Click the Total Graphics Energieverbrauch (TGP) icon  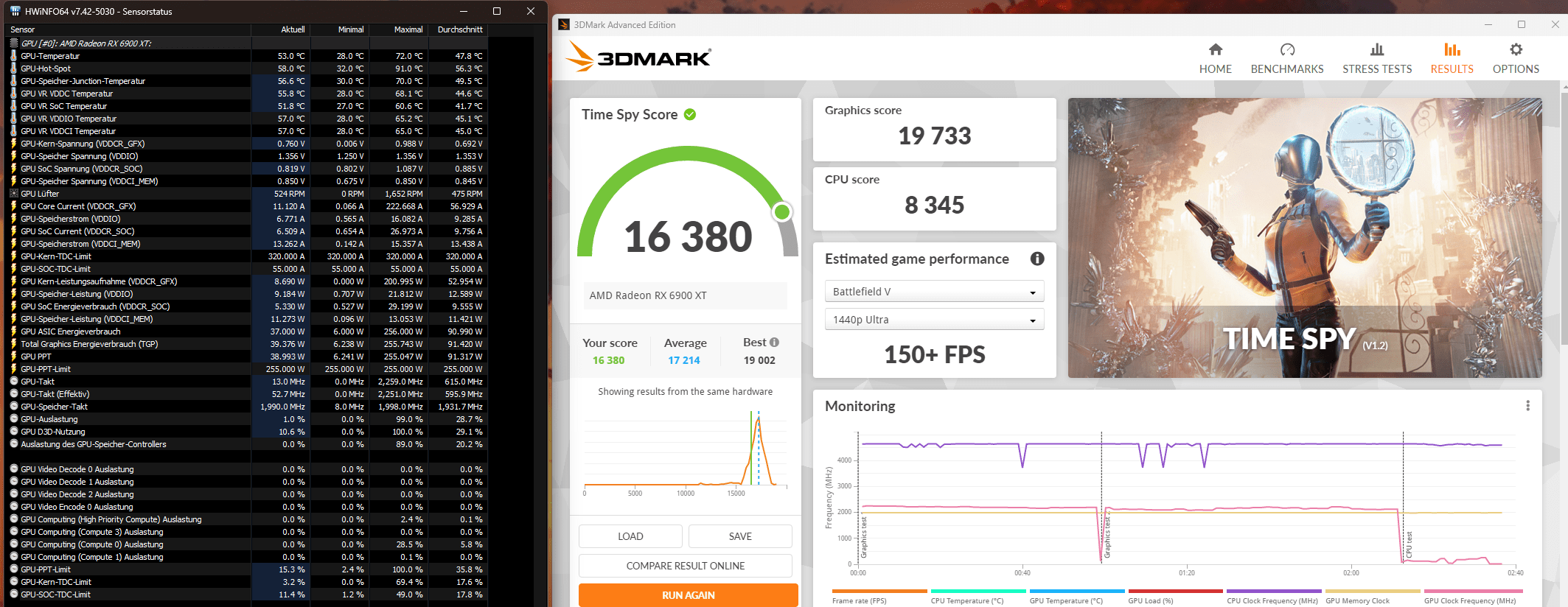coord(13,344)
